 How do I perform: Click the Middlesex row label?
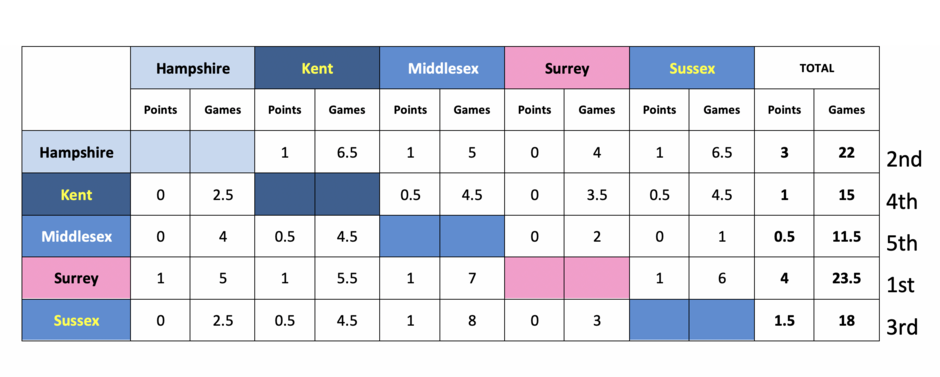(76, 236)
